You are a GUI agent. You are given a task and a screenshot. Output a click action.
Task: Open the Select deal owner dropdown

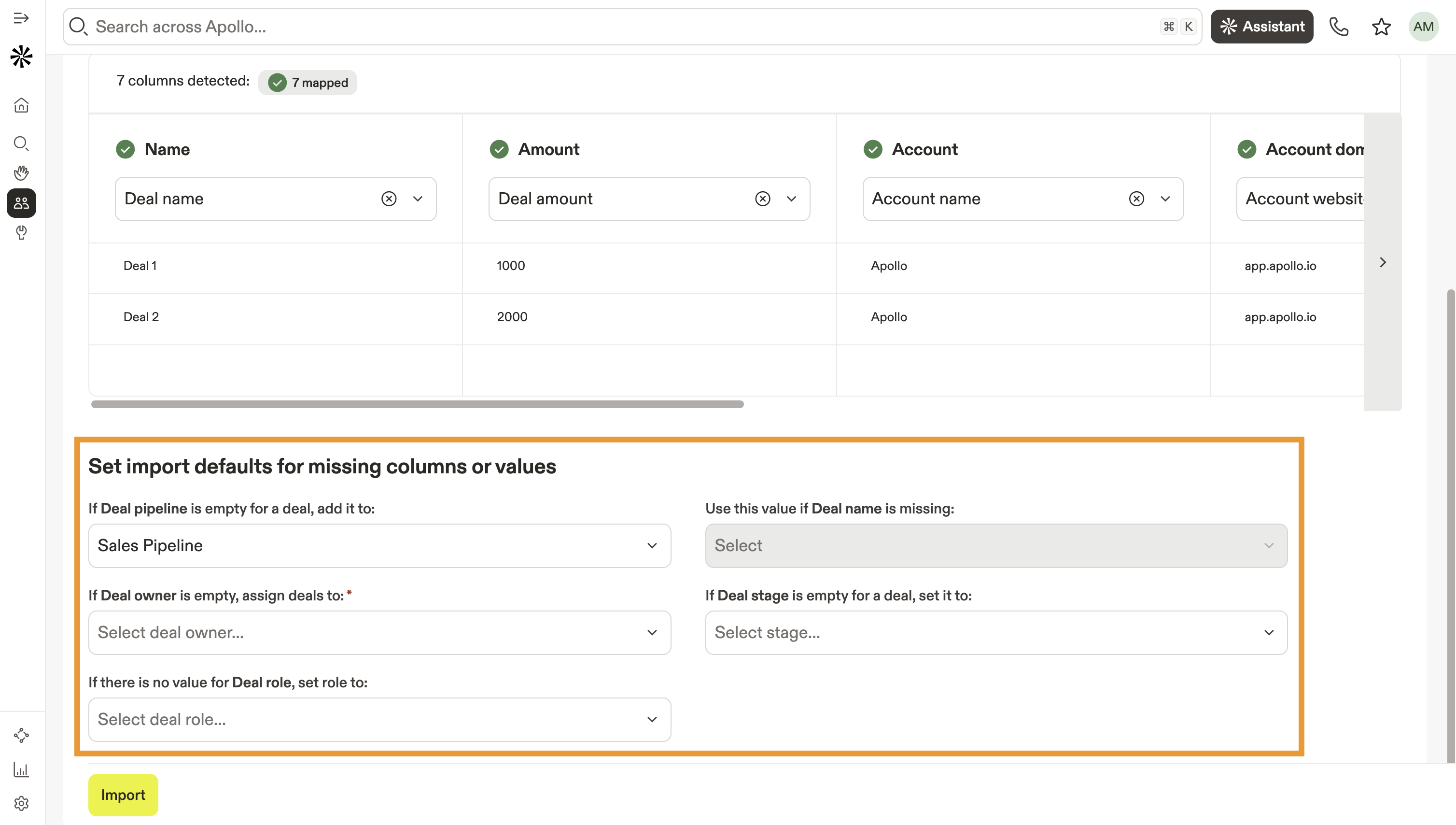(x=379, y=632)
